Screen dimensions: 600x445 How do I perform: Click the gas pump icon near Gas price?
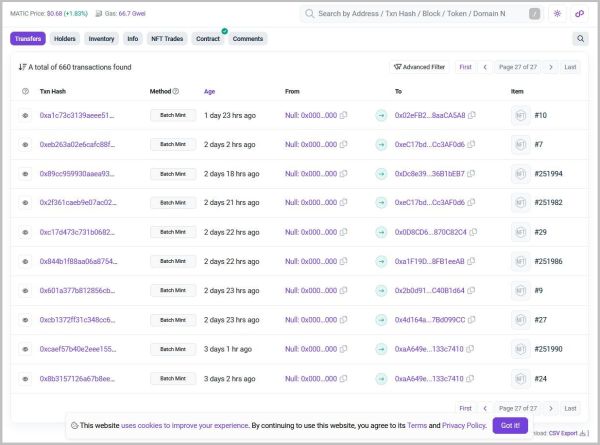pyautogui.click(x=99, y=14)
